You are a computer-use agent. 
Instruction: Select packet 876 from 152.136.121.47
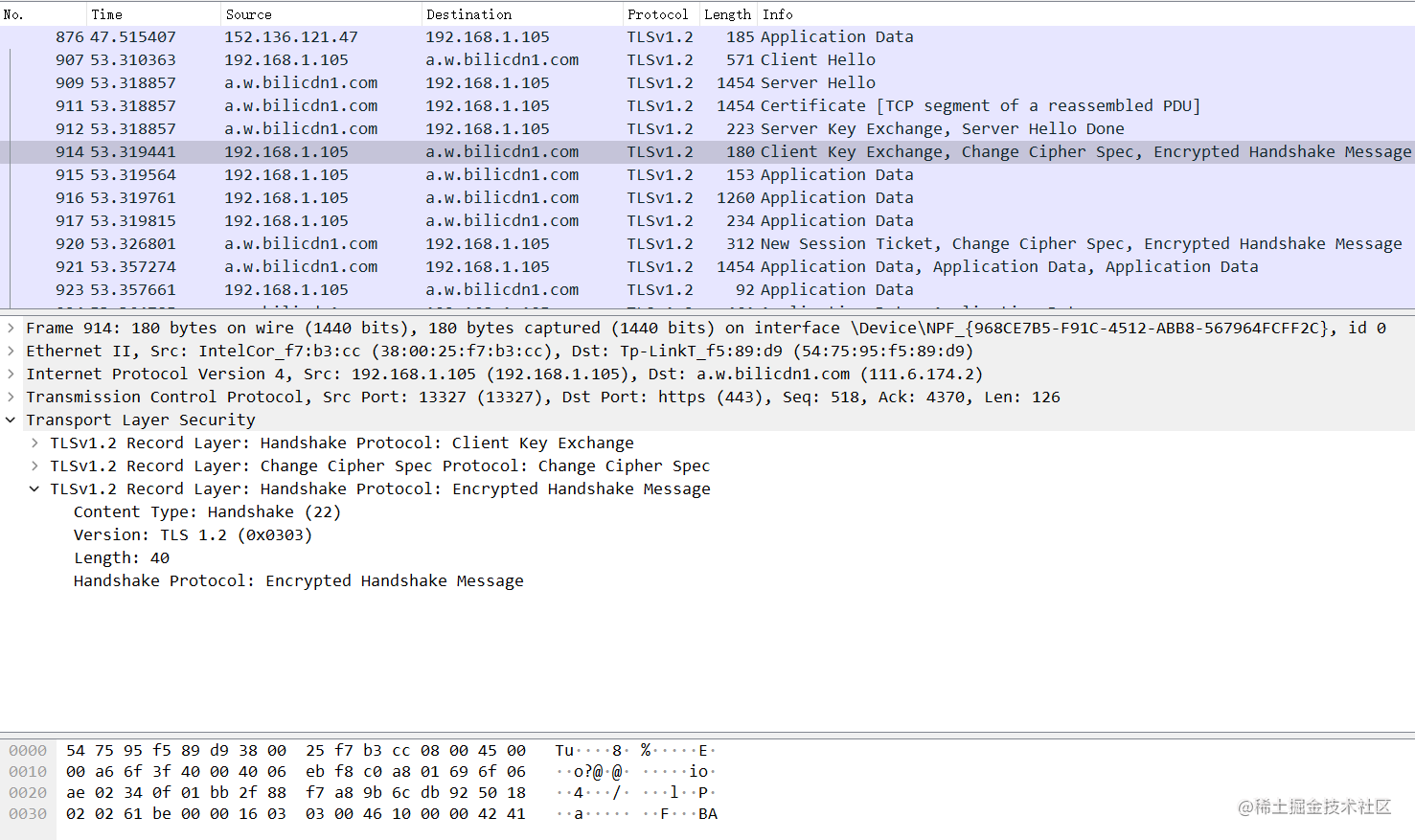click(x=707, y=36)
